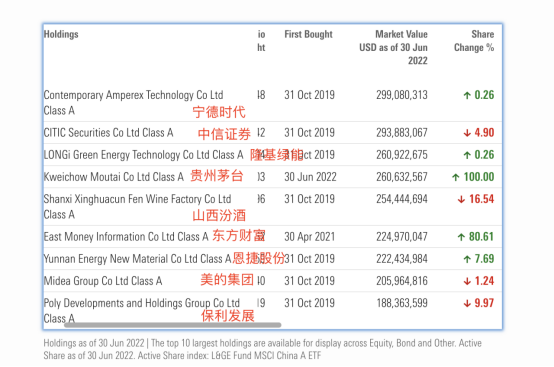Viewport: 554px width, 367px height.
Task: Click the red down arrow beside 16.54
Action: tap(461, 200)
